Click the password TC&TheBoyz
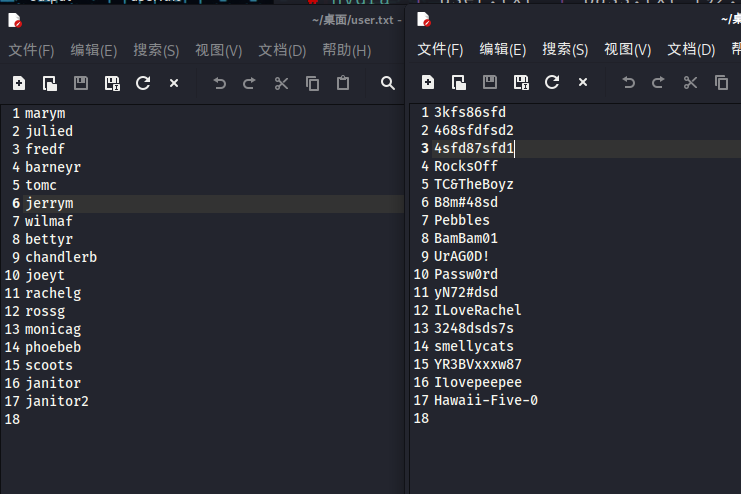The width and height of the screenshot is (741, 494). coord(474,184)
